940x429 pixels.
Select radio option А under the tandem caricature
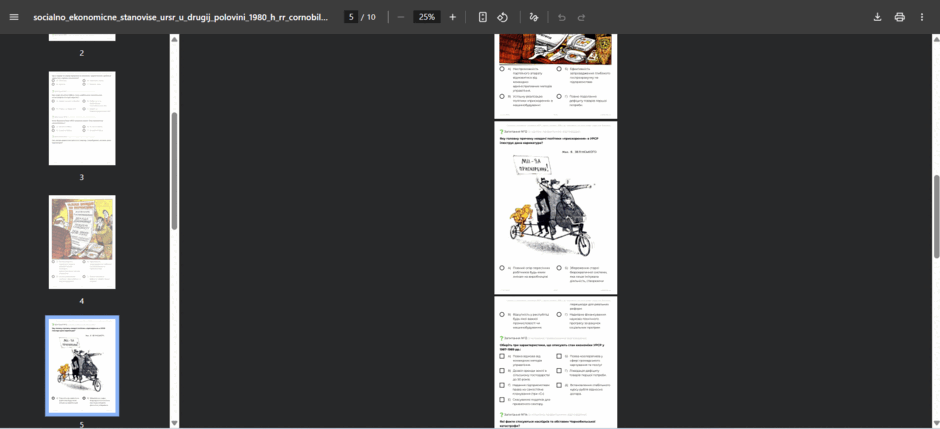tap(502, 268)
